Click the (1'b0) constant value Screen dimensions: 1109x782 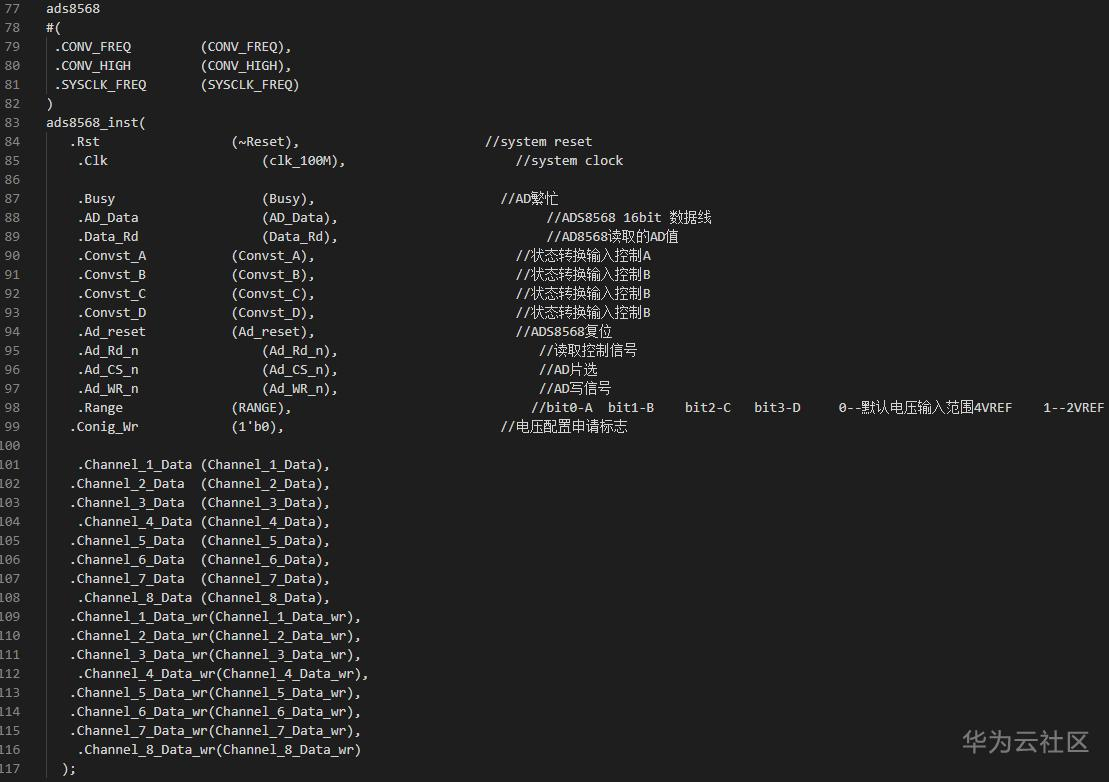(x=257, y=427)
